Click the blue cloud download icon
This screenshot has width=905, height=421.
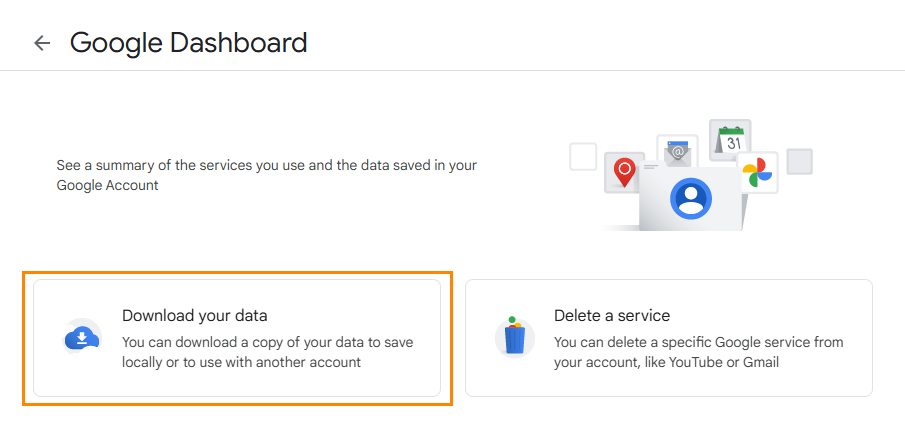point(81,338)
